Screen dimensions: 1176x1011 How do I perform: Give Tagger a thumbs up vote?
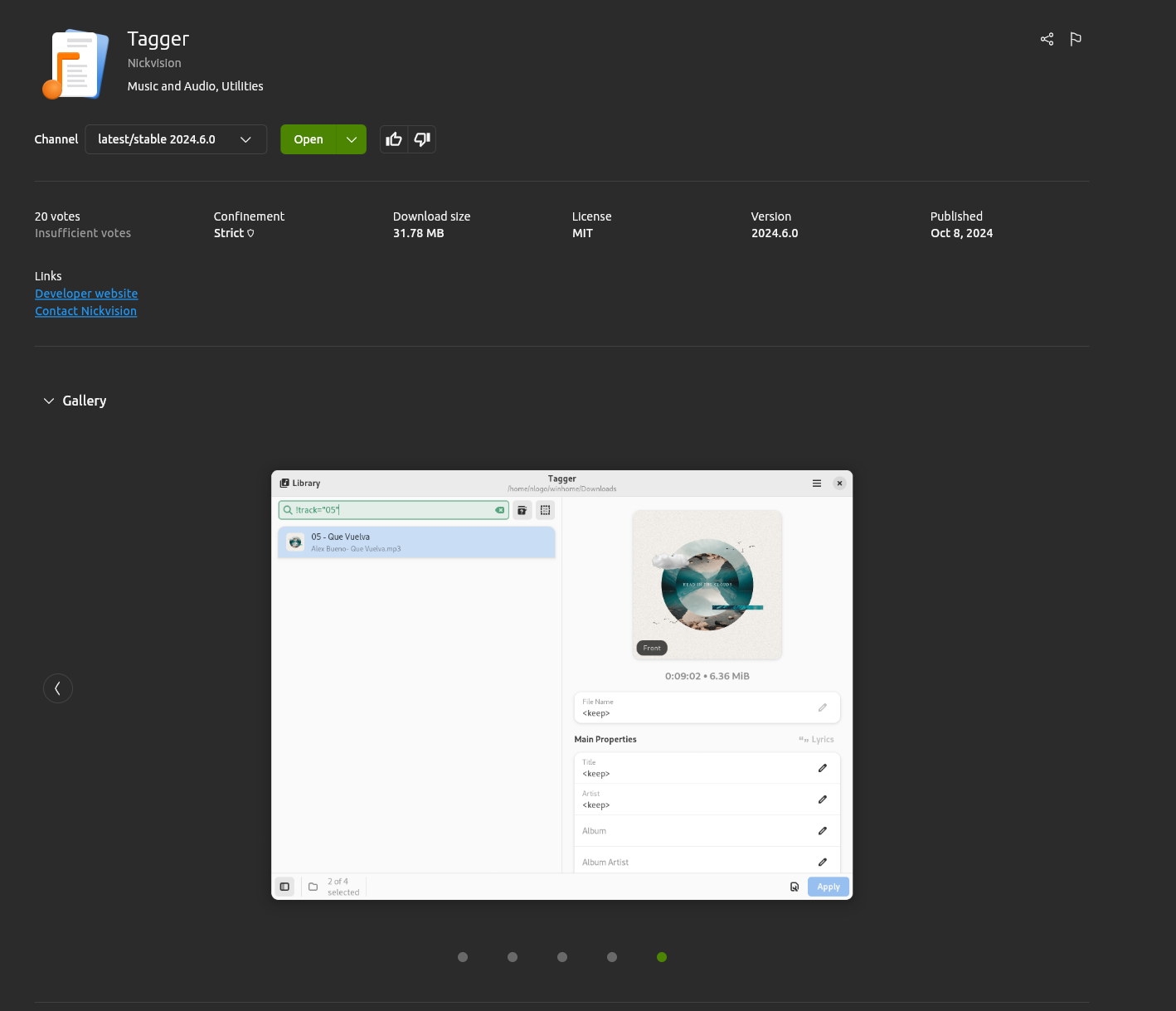click(x=394, y=139)
